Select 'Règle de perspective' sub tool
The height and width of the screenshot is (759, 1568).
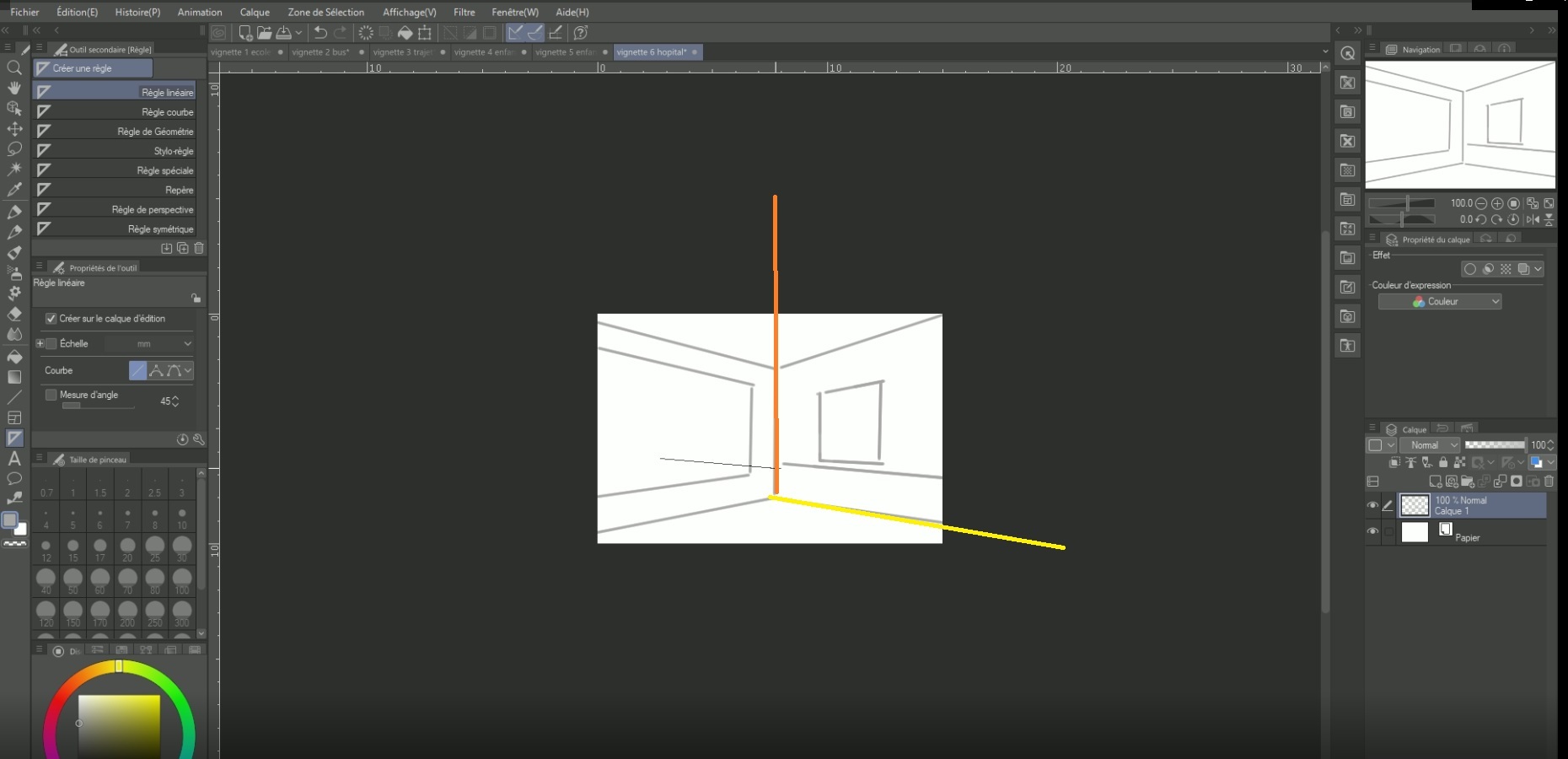[114, 209]
